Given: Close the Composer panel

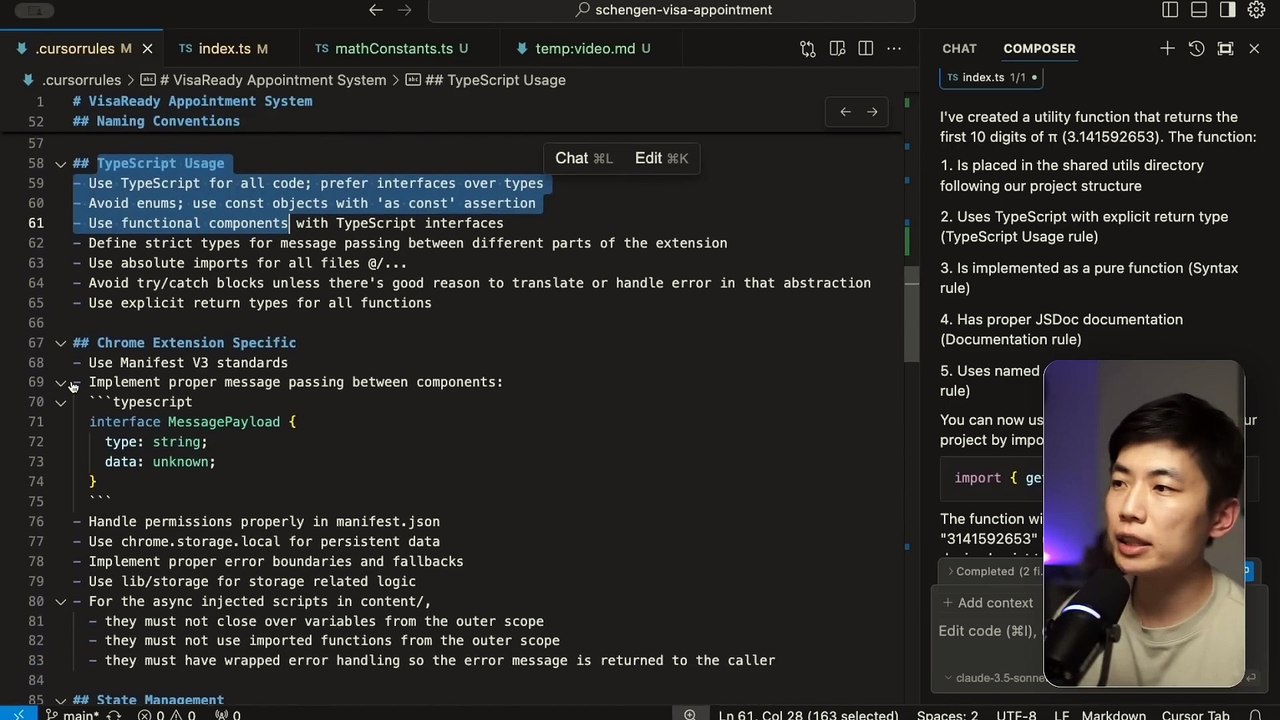Looking at the screenshot, I should (1254, 48).
